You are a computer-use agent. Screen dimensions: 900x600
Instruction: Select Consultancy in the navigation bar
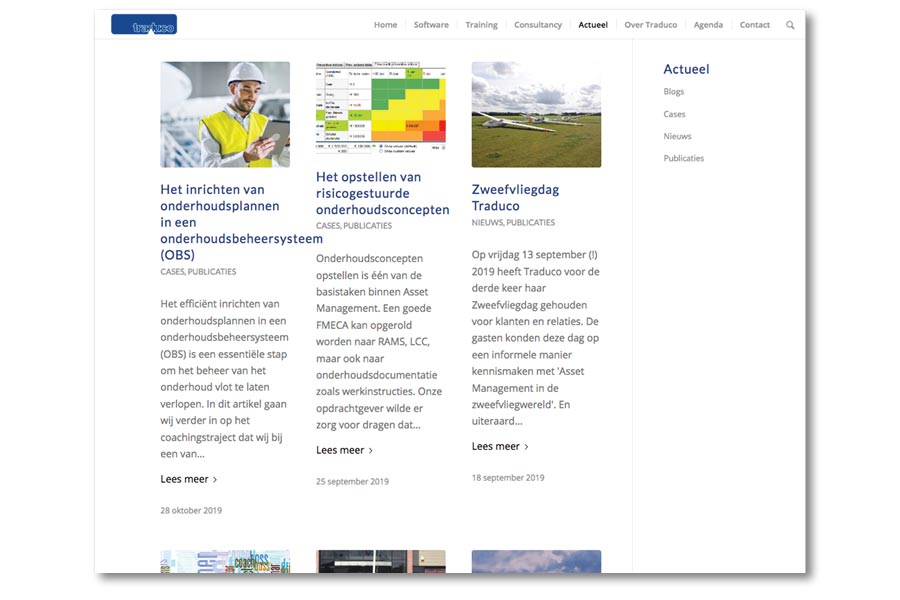pyautogui.click(x=538, y=25)
